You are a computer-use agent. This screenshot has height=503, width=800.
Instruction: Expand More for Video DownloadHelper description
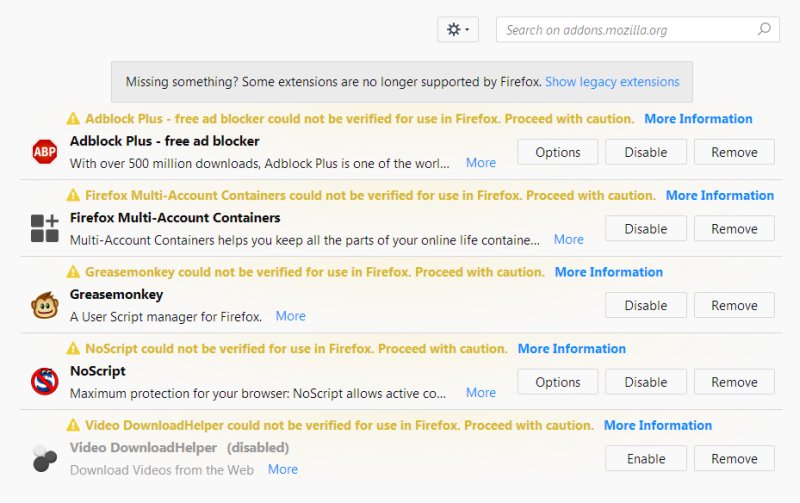point(283,469)
